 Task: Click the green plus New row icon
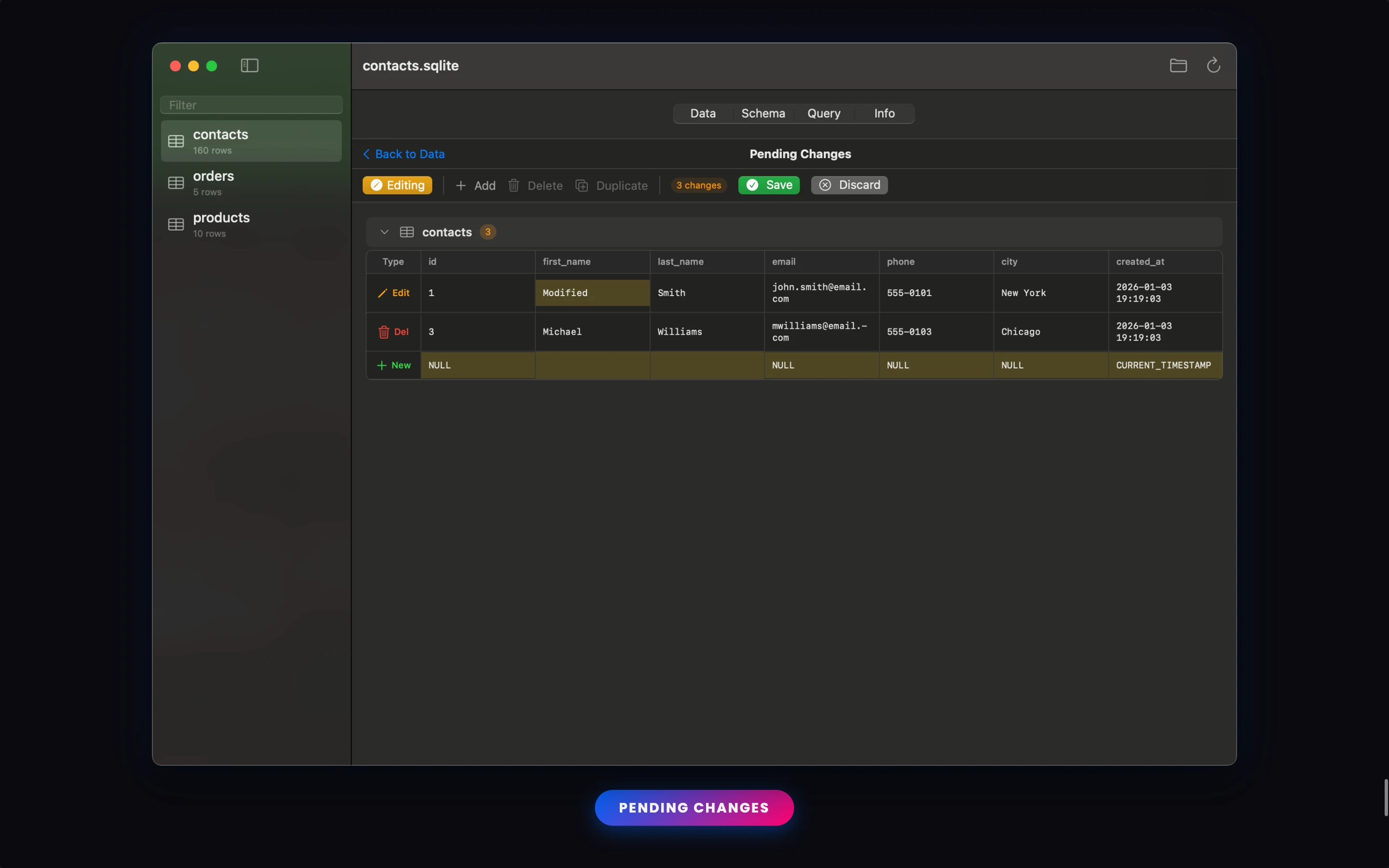click(381, 366)
